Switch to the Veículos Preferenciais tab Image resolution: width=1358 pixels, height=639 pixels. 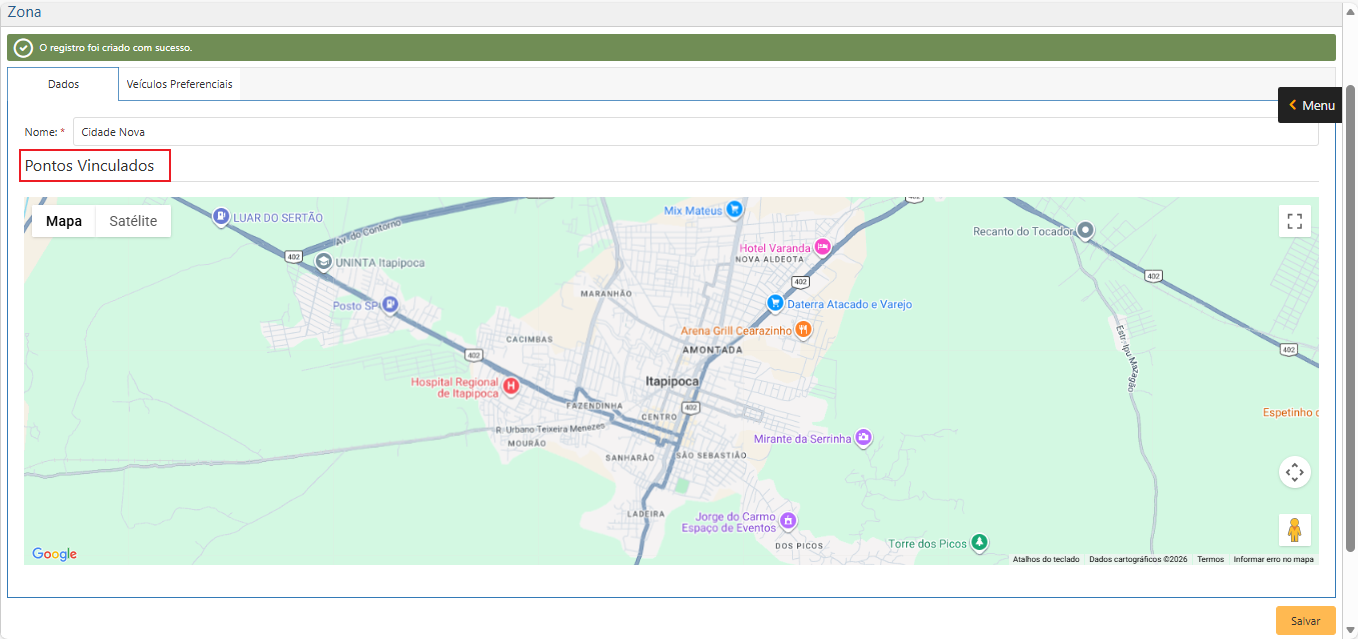coord(179,84)
